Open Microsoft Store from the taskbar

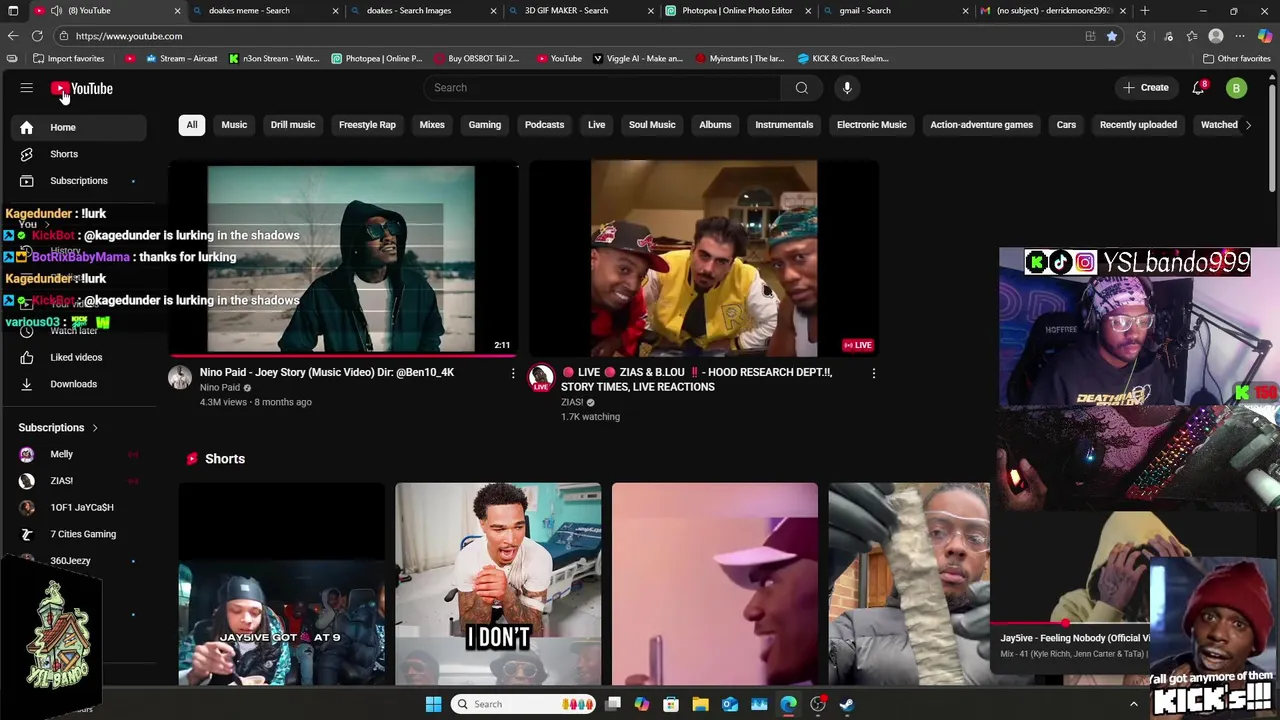671,704
